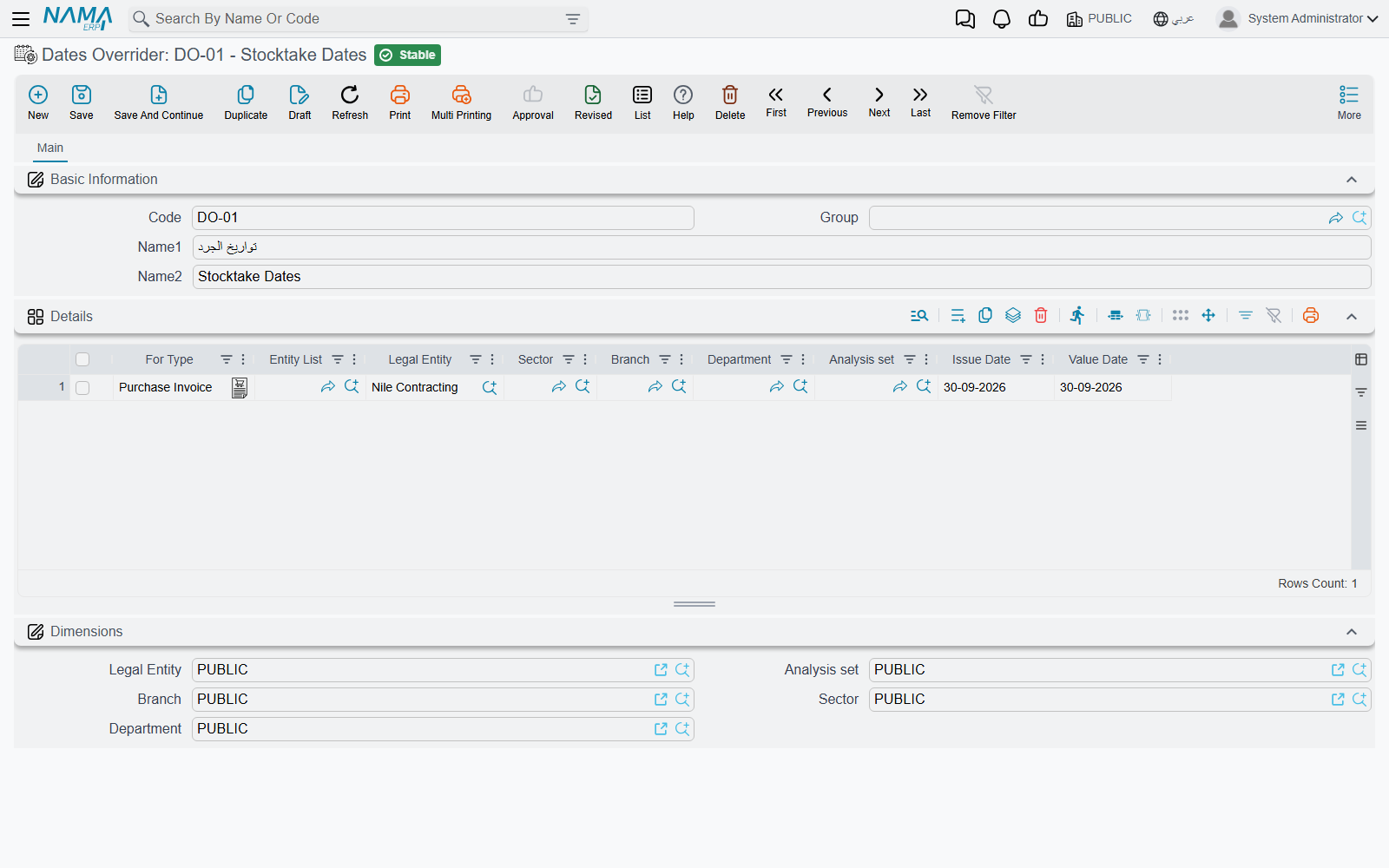Refresh the record
Screen dimensions: 1389x868
point(350,102)
